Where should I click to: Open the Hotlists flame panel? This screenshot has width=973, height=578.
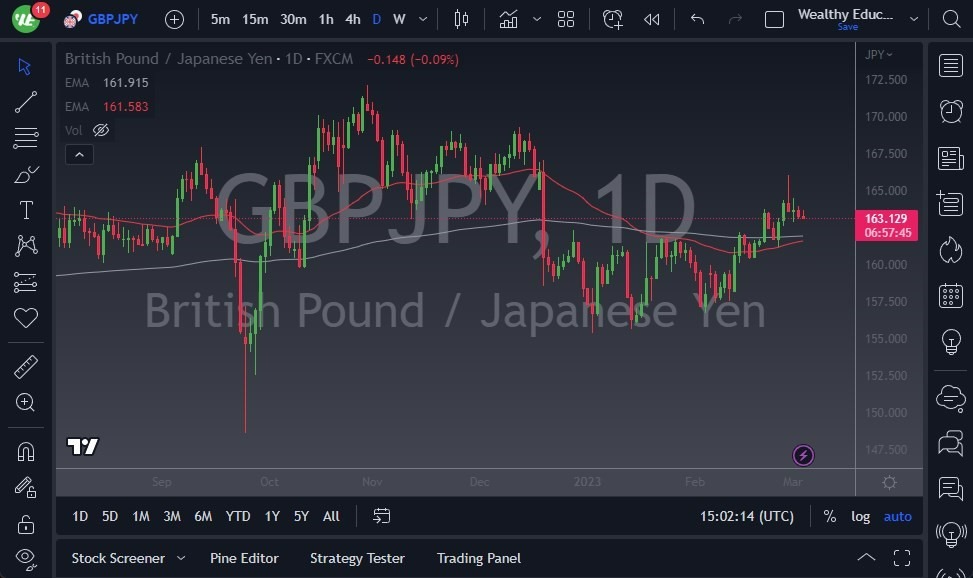(949, 250)
